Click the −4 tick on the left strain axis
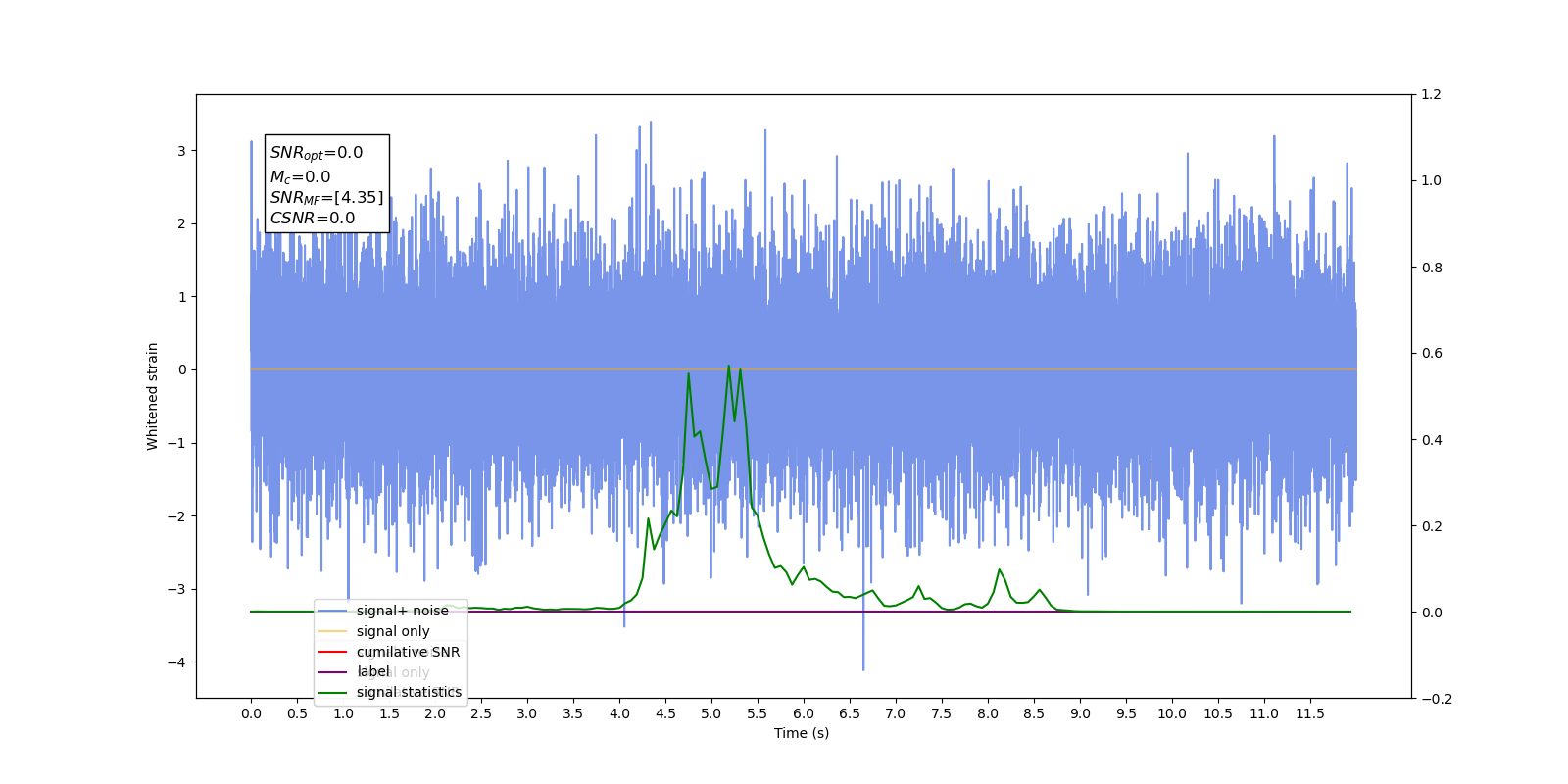Image resolution: width=1568 pixels, height=784 pixels. pyautogui.click(x=176, y=662)
